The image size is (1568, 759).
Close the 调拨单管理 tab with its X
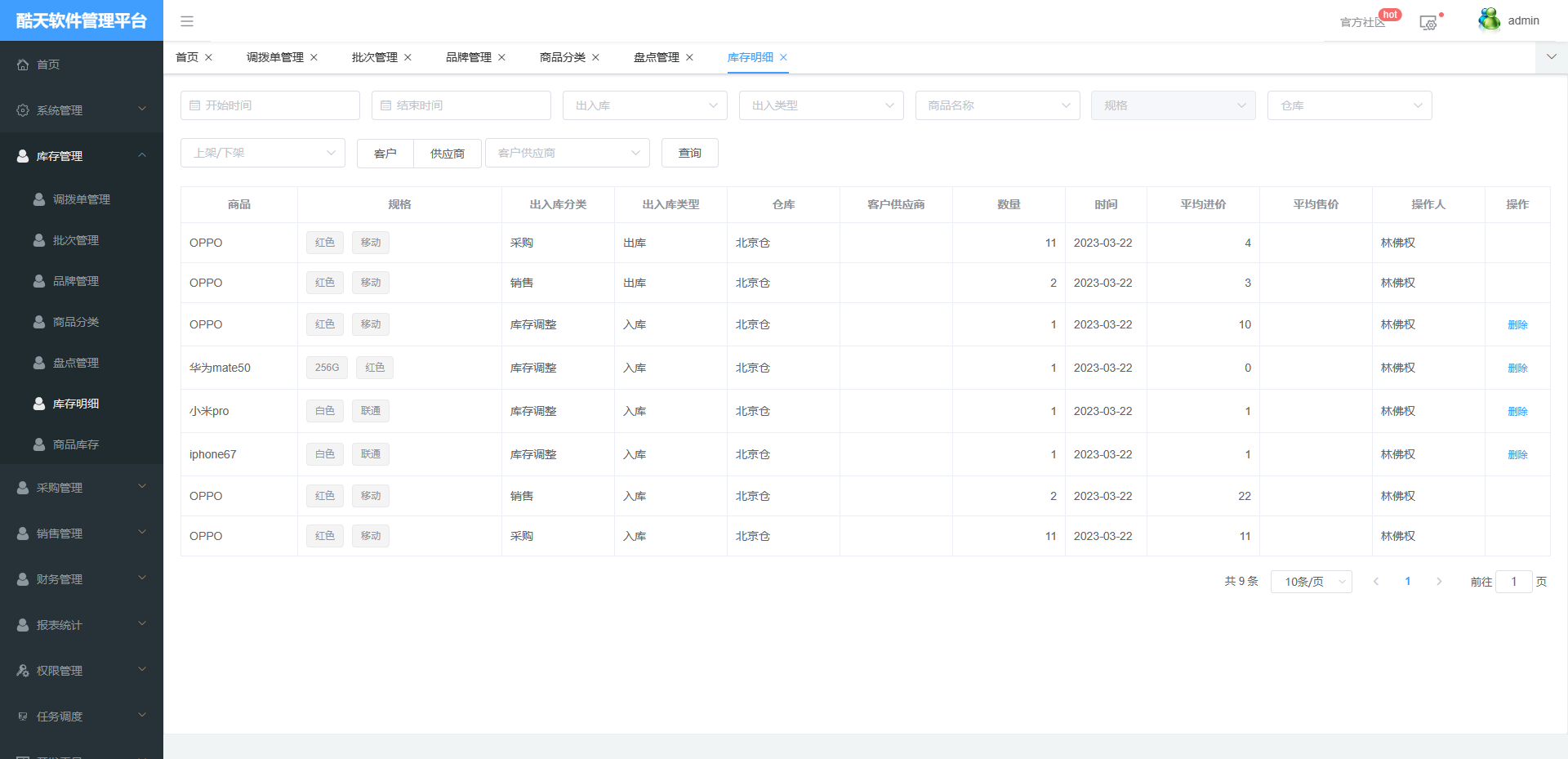[x=314, y=57]
